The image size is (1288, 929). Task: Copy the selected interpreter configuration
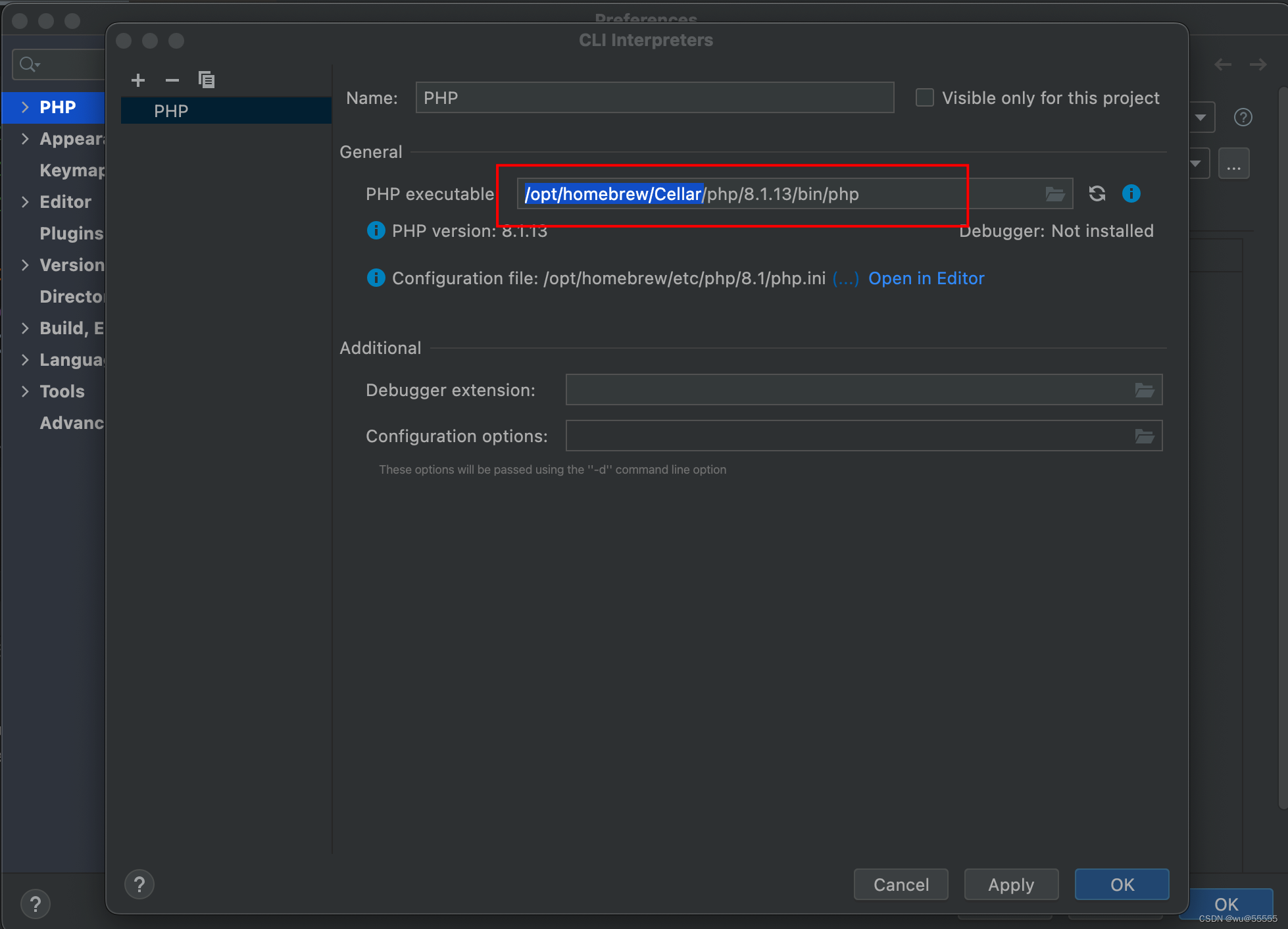[207, 80]
